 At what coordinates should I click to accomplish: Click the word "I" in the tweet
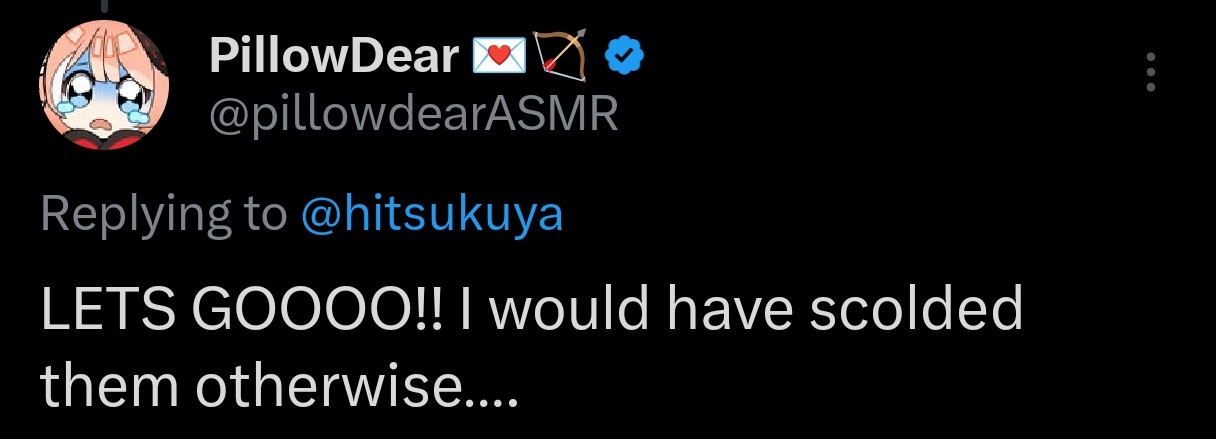click(466, 312)
